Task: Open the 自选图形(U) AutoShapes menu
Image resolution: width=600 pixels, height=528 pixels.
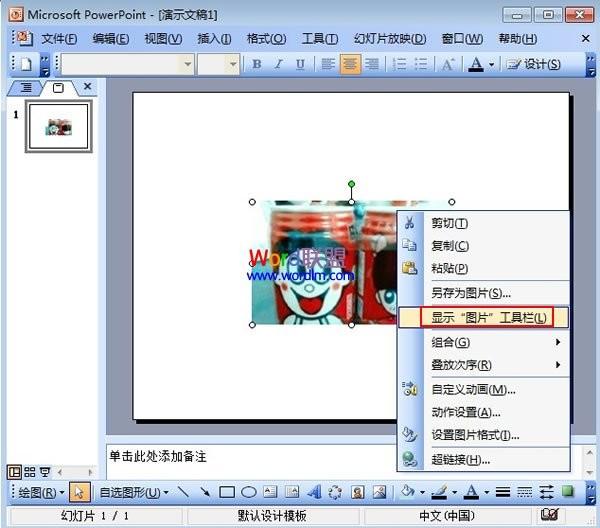Action: pos(134,492)
